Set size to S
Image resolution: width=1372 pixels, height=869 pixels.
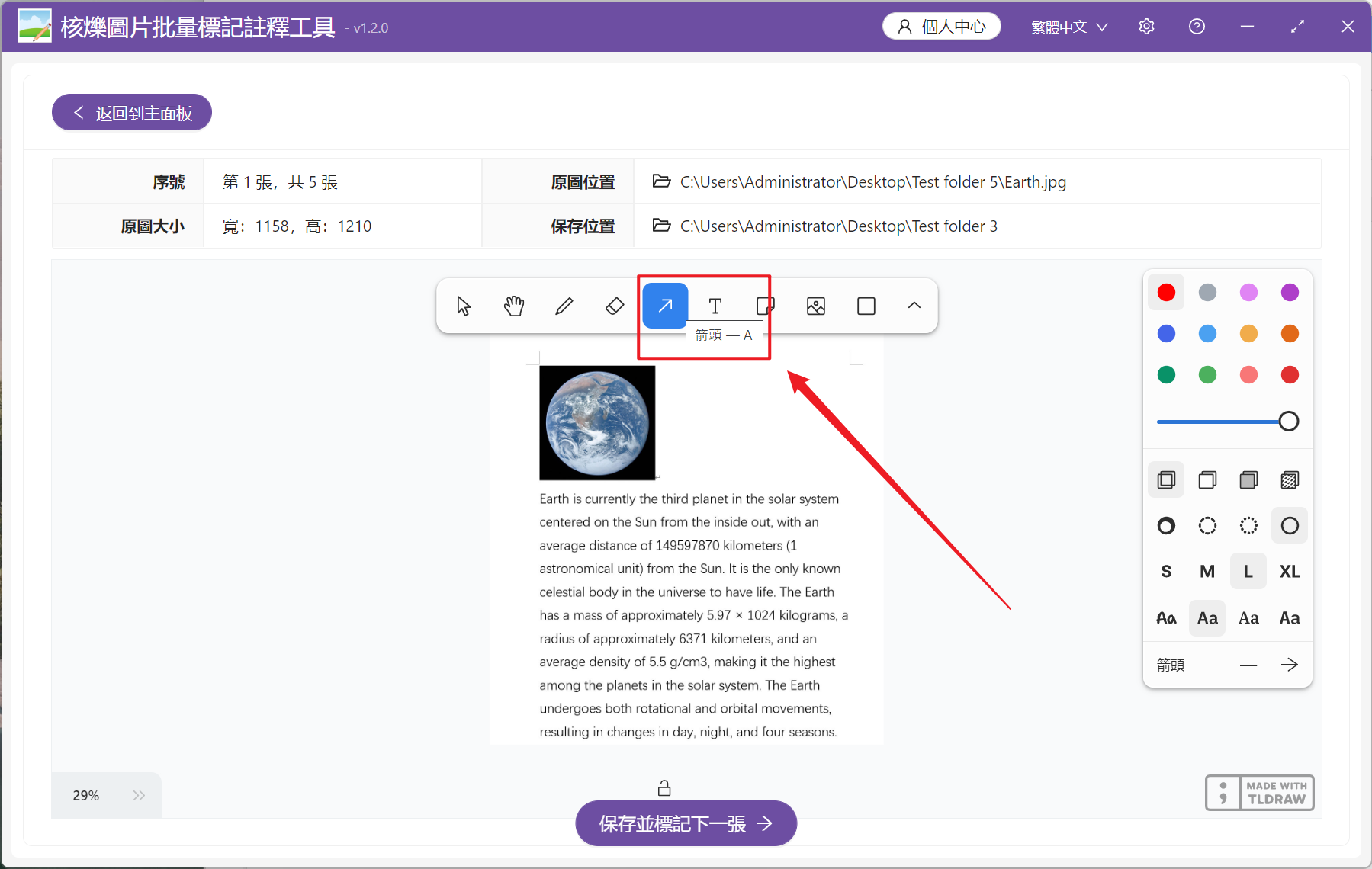point(1166,571)
